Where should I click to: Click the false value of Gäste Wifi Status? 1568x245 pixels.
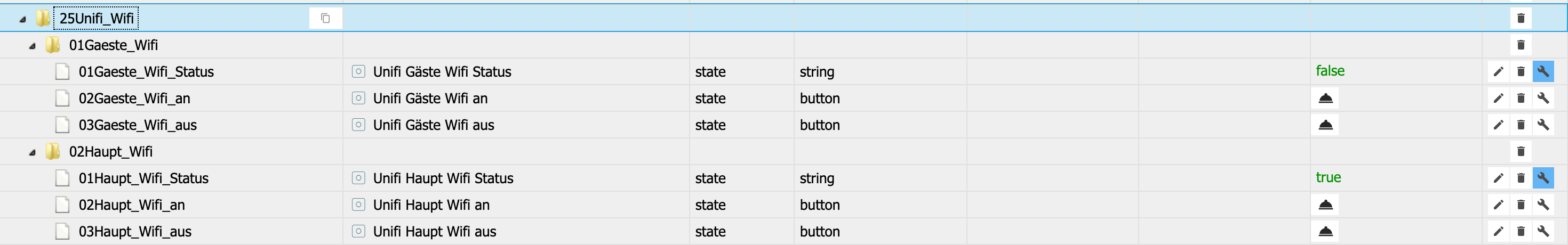tap(1330, 71)
